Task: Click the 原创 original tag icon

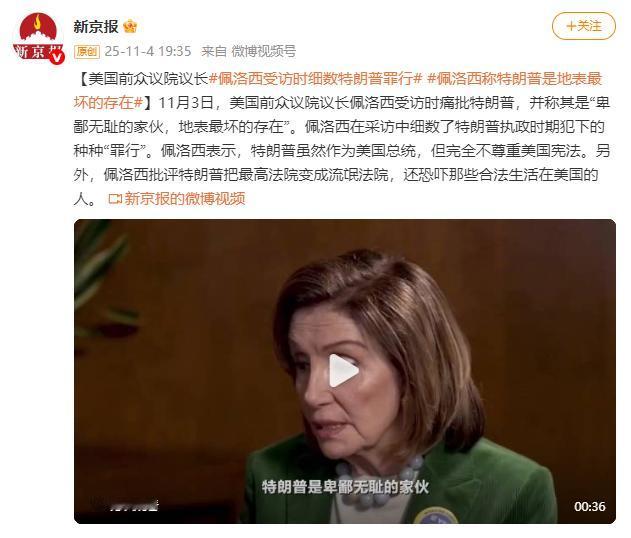Action: [x=87, y=52]
